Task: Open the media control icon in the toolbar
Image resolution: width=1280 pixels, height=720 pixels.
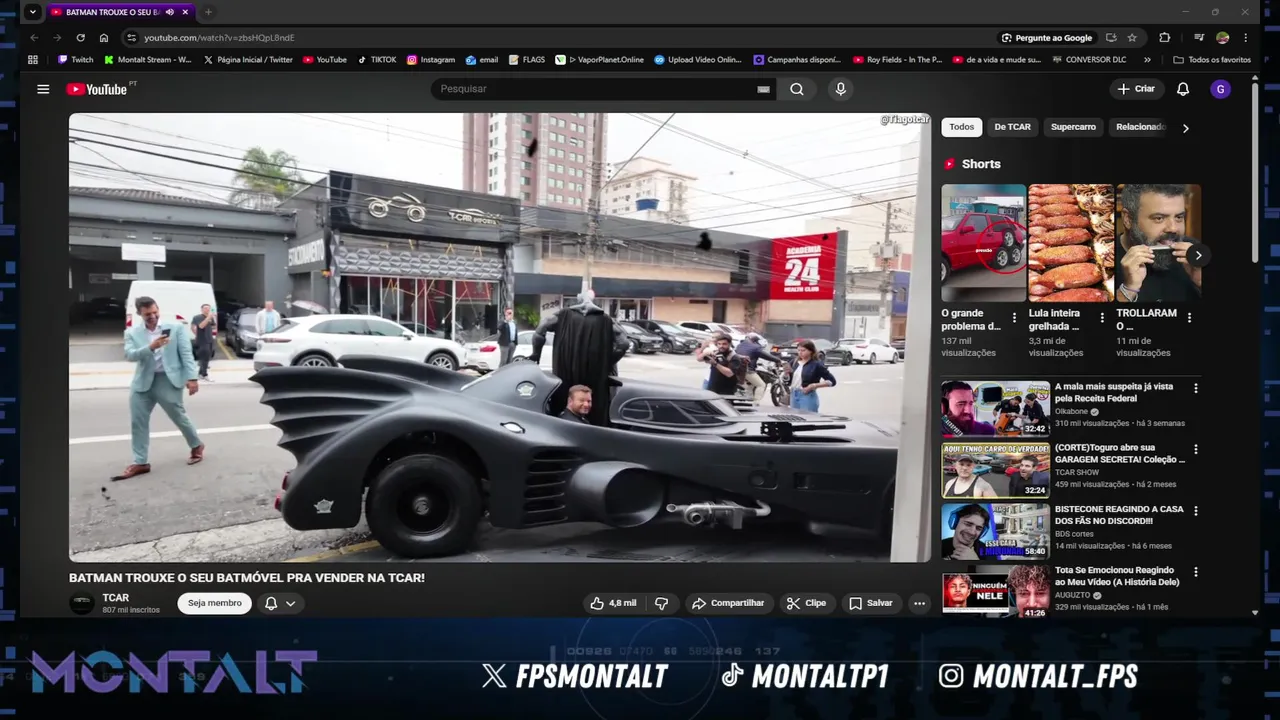Action: pos(1199,38)
